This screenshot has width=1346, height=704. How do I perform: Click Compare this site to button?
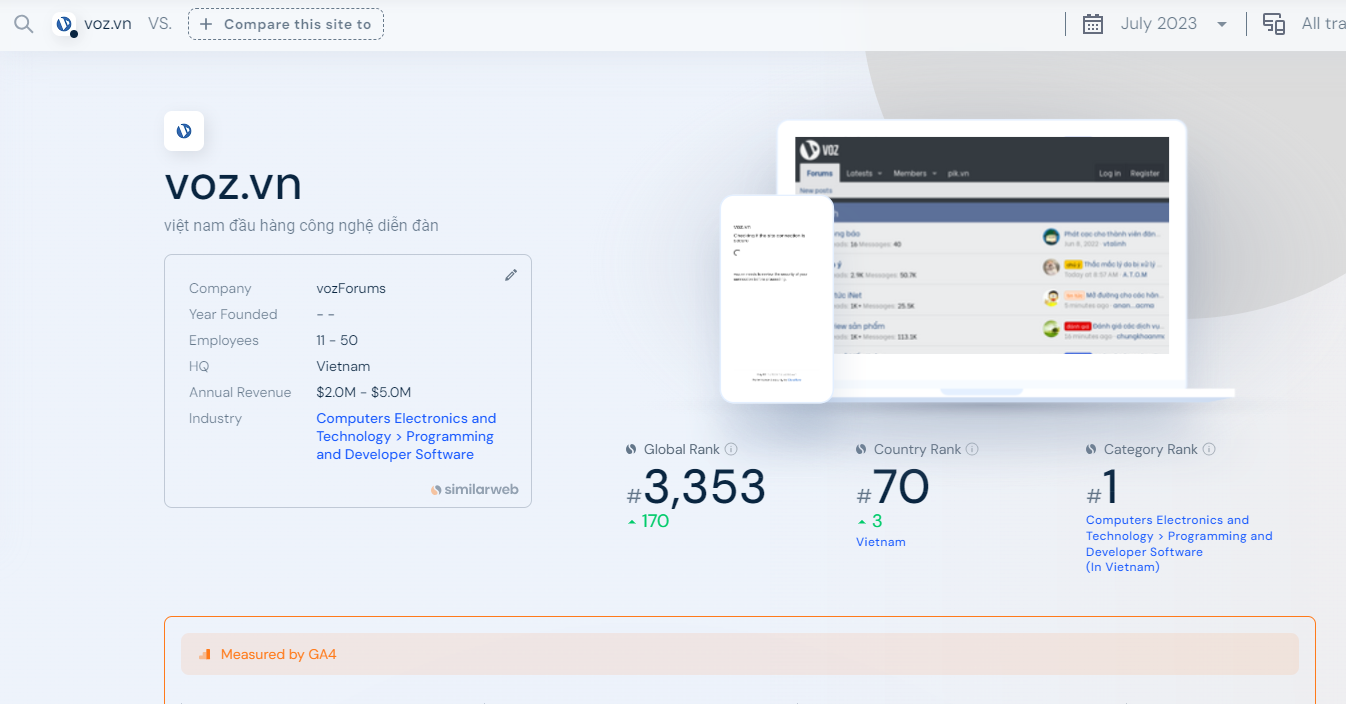click(x=286, y=24)
